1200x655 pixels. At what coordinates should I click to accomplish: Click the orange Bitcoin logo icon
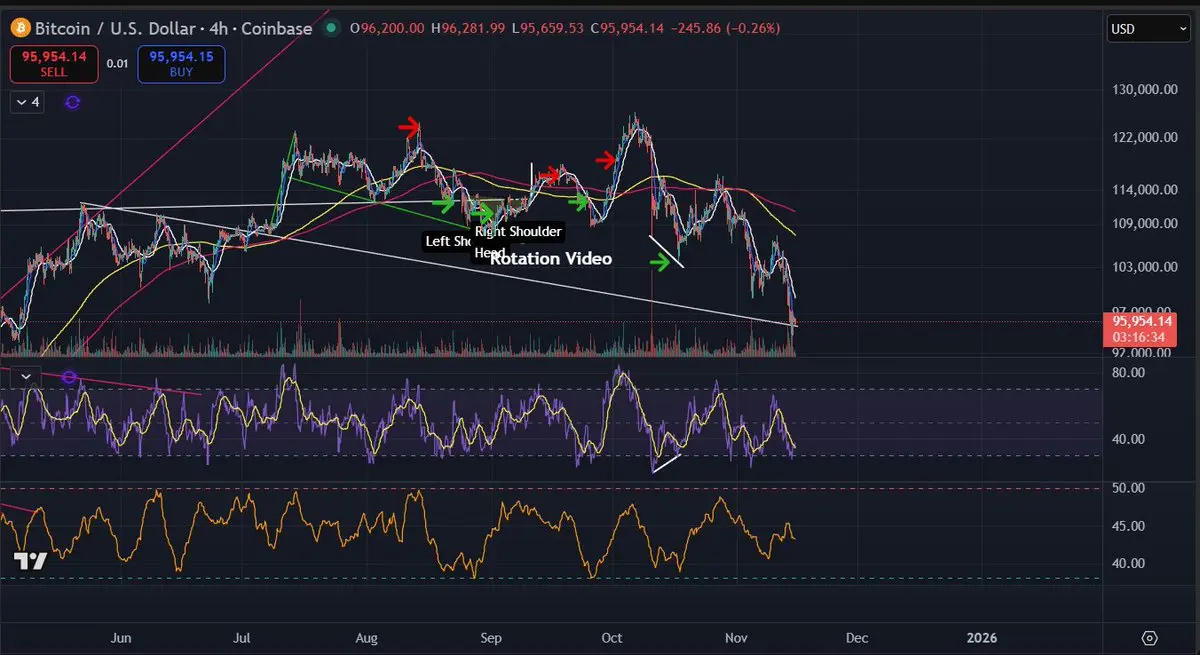point(19,28)
